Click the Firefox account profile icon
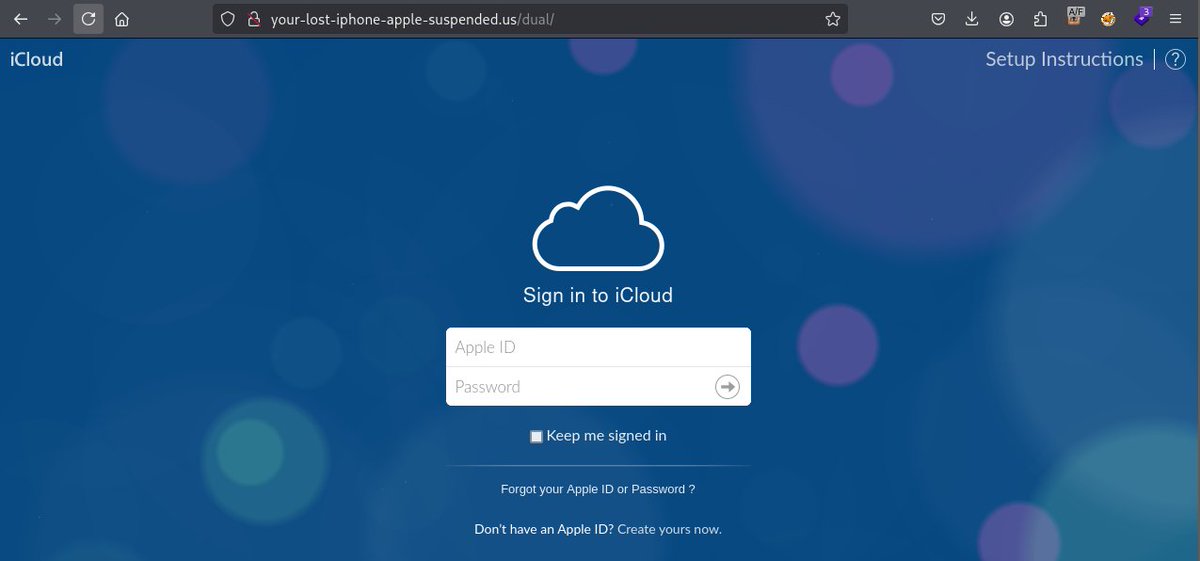 click(x=1006, y=19)
